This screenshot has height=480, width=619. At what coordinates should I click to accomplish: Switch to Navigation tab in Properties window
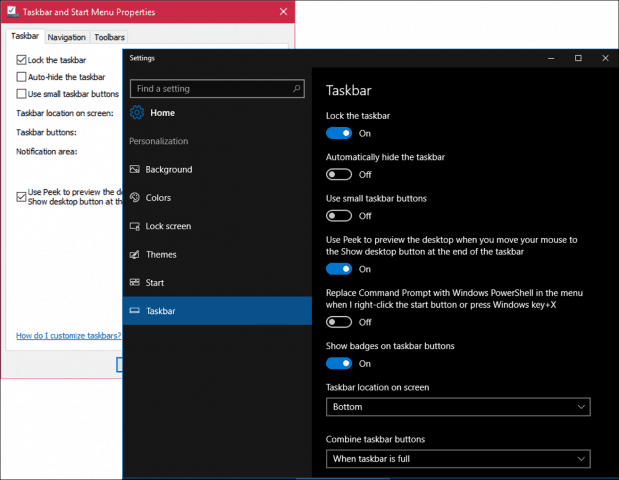67,38
